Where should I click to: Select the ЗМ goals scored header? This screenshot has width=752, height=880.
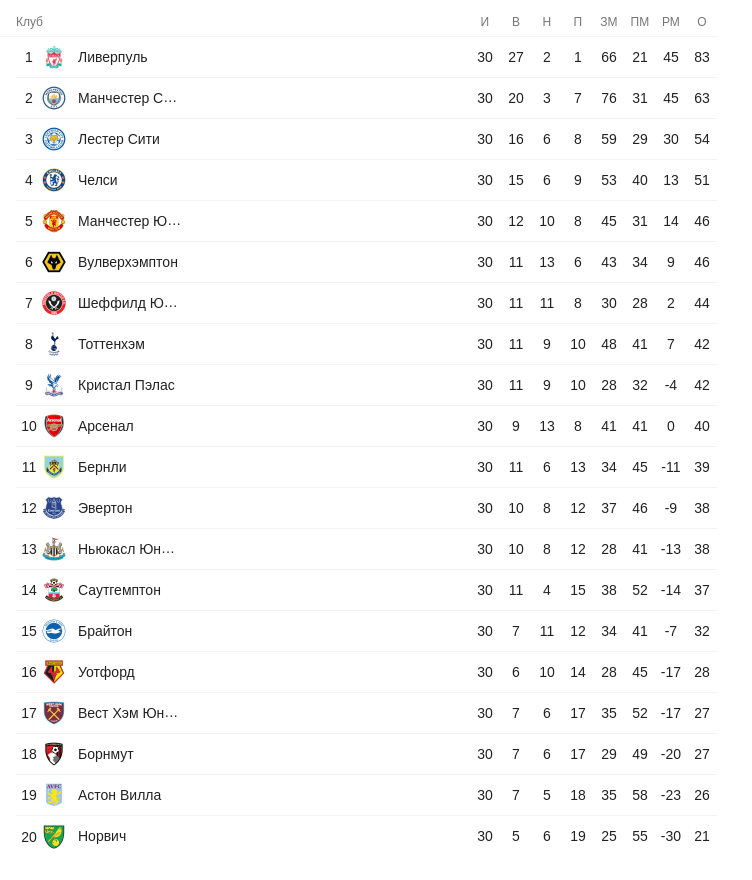(x=609, y=22)
